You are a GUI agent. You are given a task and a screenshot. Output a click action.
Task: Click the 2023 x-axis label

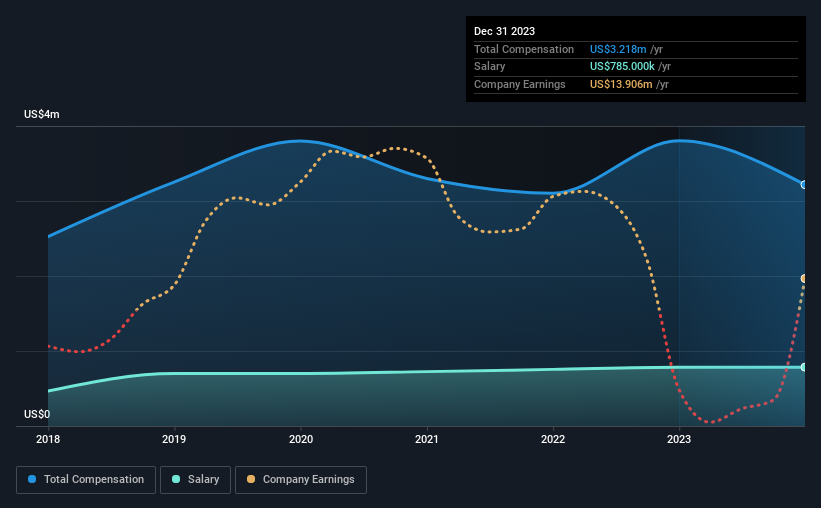[x=679, y=439]
